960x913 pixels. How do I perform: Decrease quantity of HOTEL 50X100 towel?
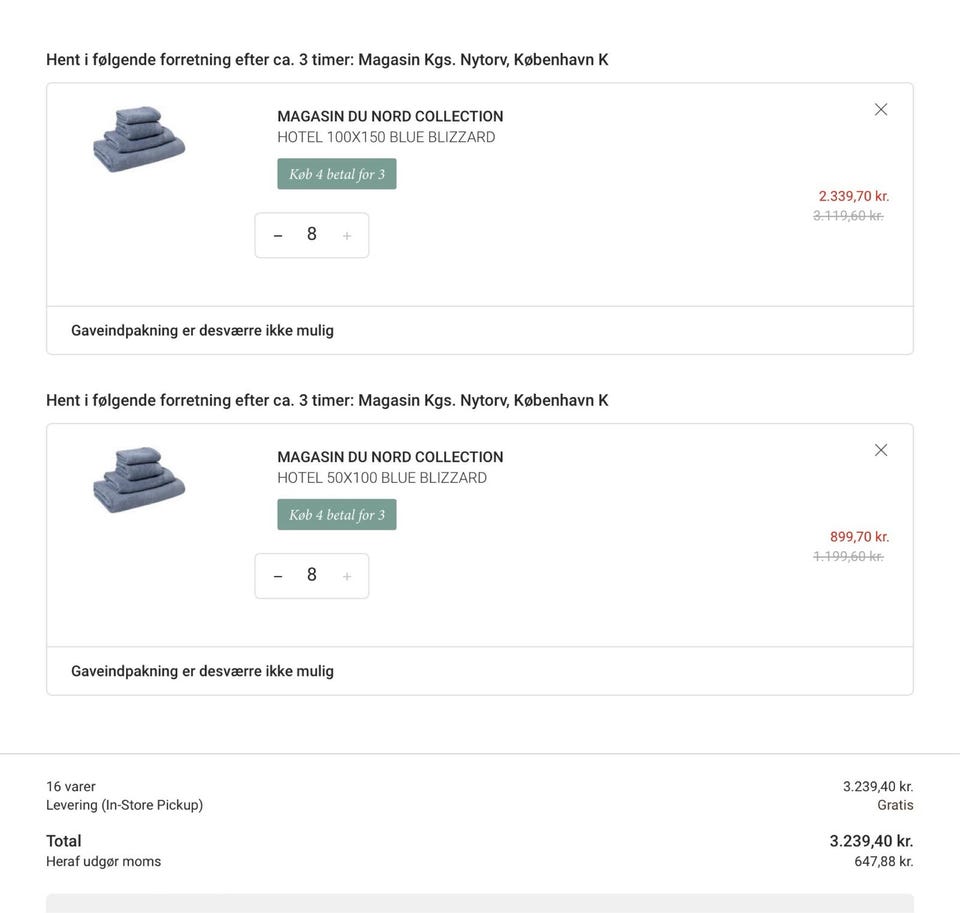(x=278, y=577)
